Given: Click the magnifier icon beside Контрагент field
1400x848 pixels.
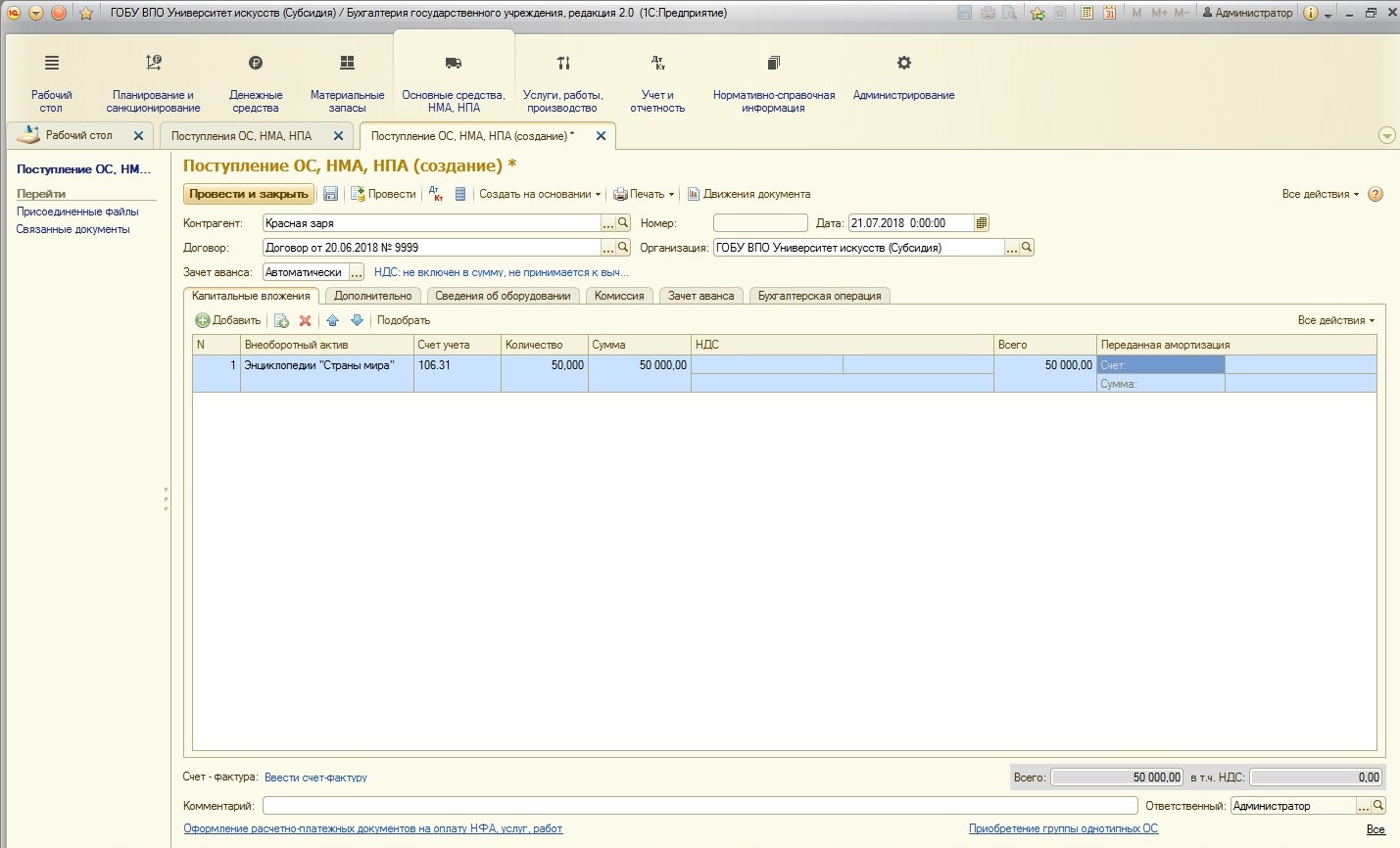Looking at the screenshot, I should [x=623, y=223].
